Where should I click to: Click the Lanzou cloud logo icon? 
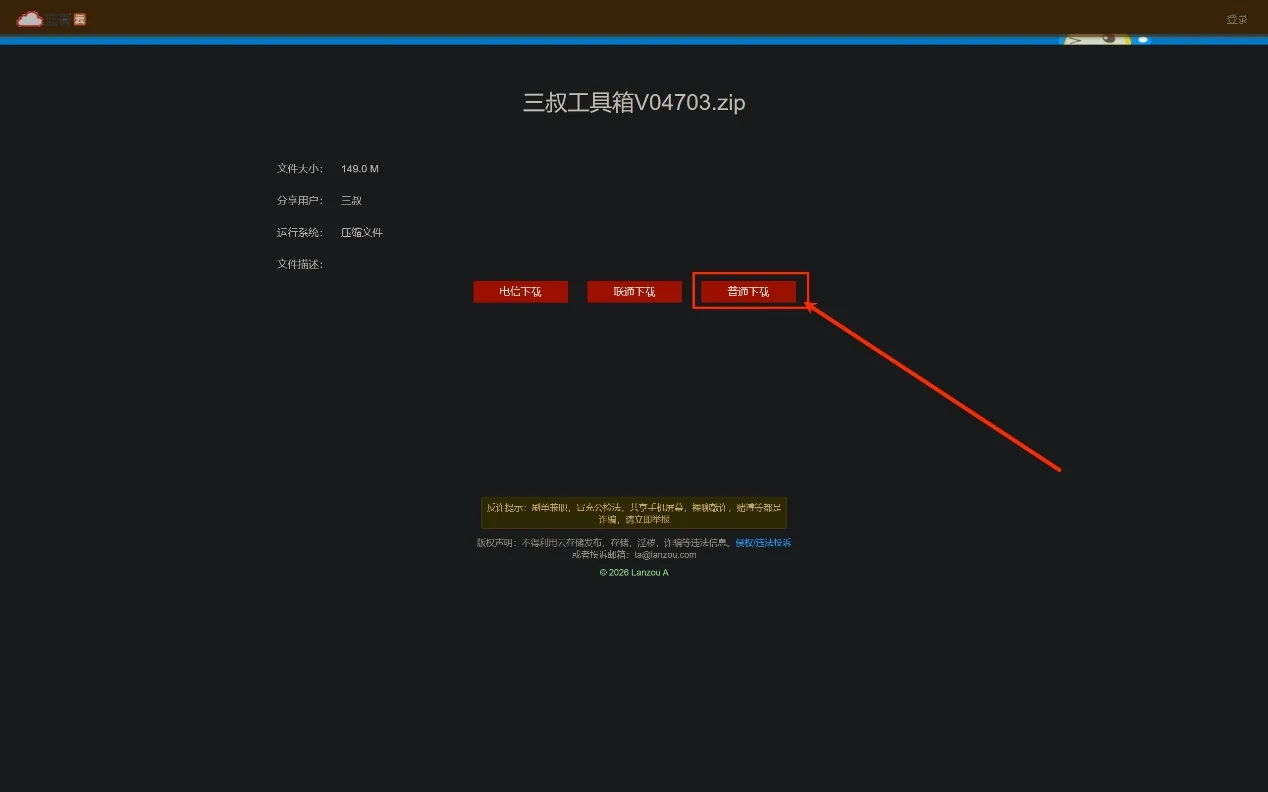30,18
